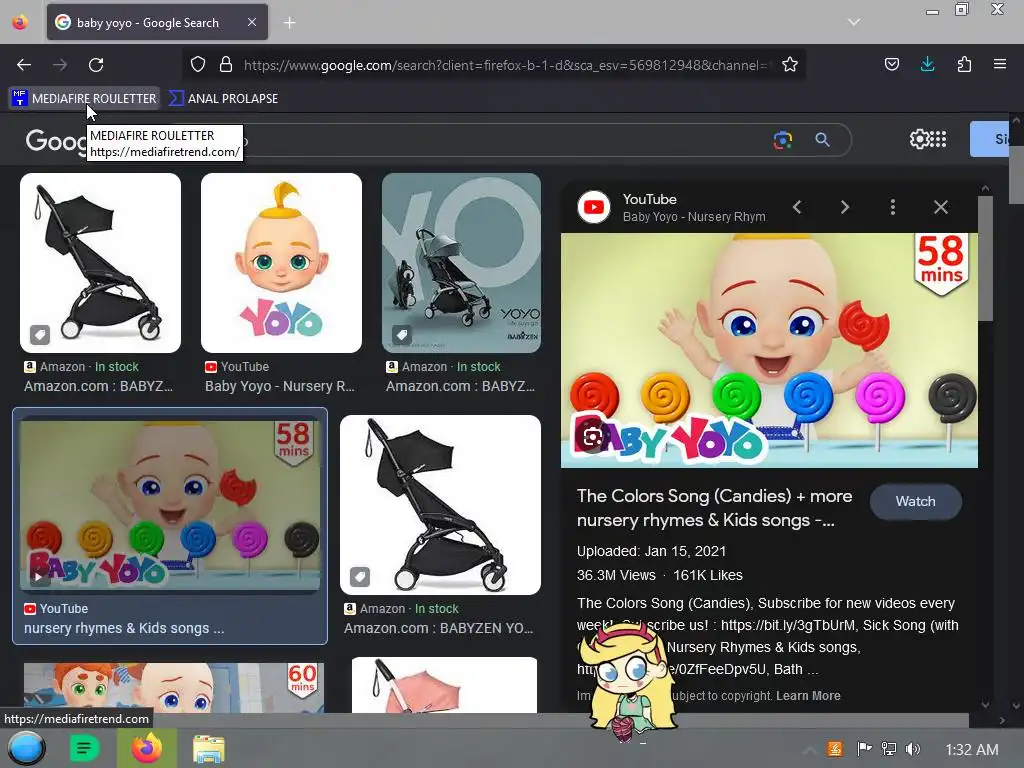Click the Learn More copyright link
Viewport: 1024px width, 768px height.
point(808,696)
